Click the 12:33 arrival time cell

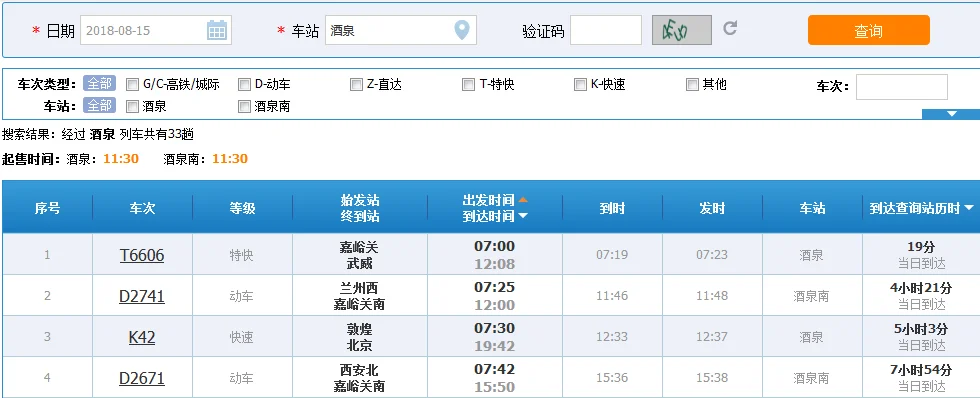click(x=612, y=337)
